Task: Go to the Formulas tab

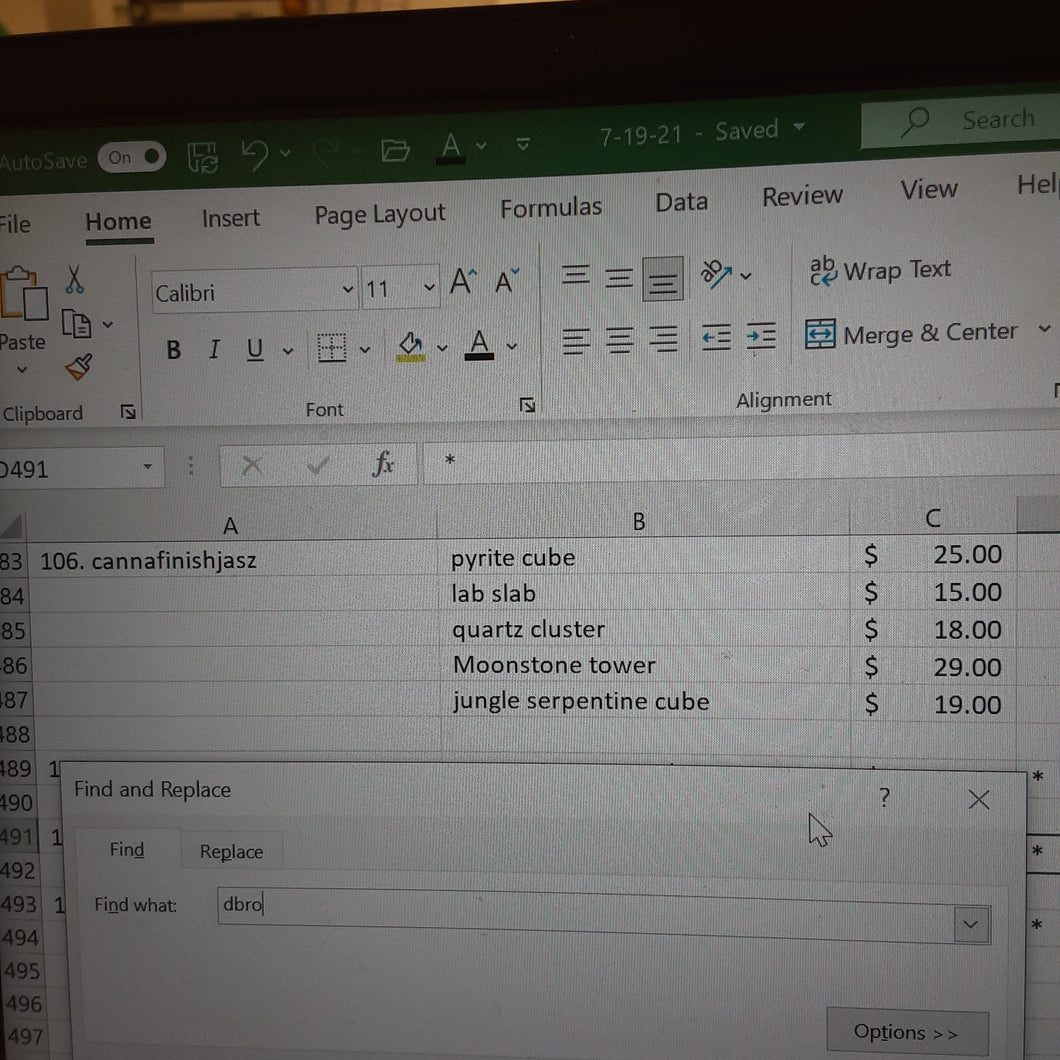Action: tap(551, 208)
